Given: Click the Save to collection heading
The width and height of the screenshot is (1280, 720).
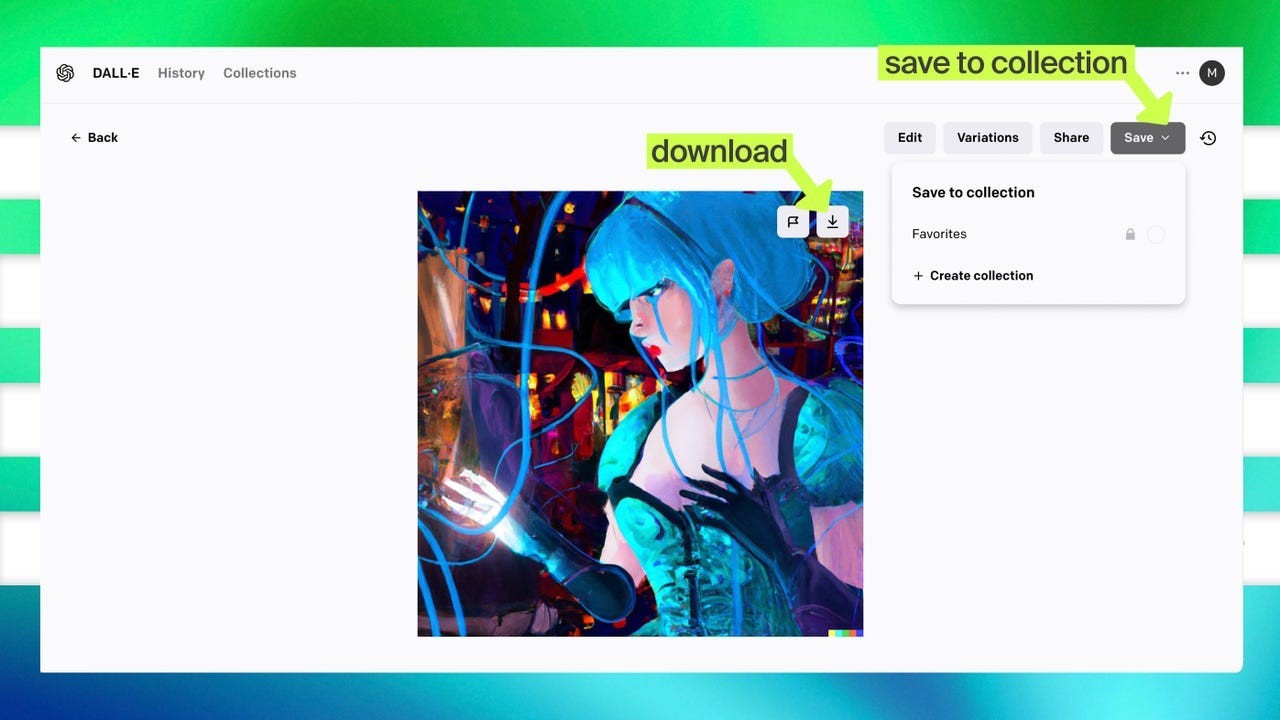Looking at the screenshot, I should click(x=973, y=192).
